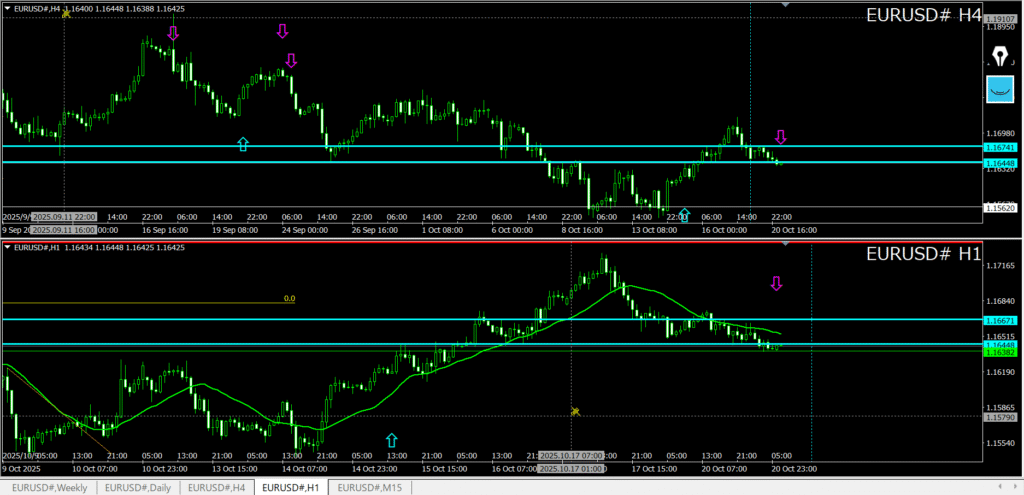This screenshot has width=1024, height=495.
Task: Select the cyan up arrow on H1 chart
Action: click(x=391, y=440)
